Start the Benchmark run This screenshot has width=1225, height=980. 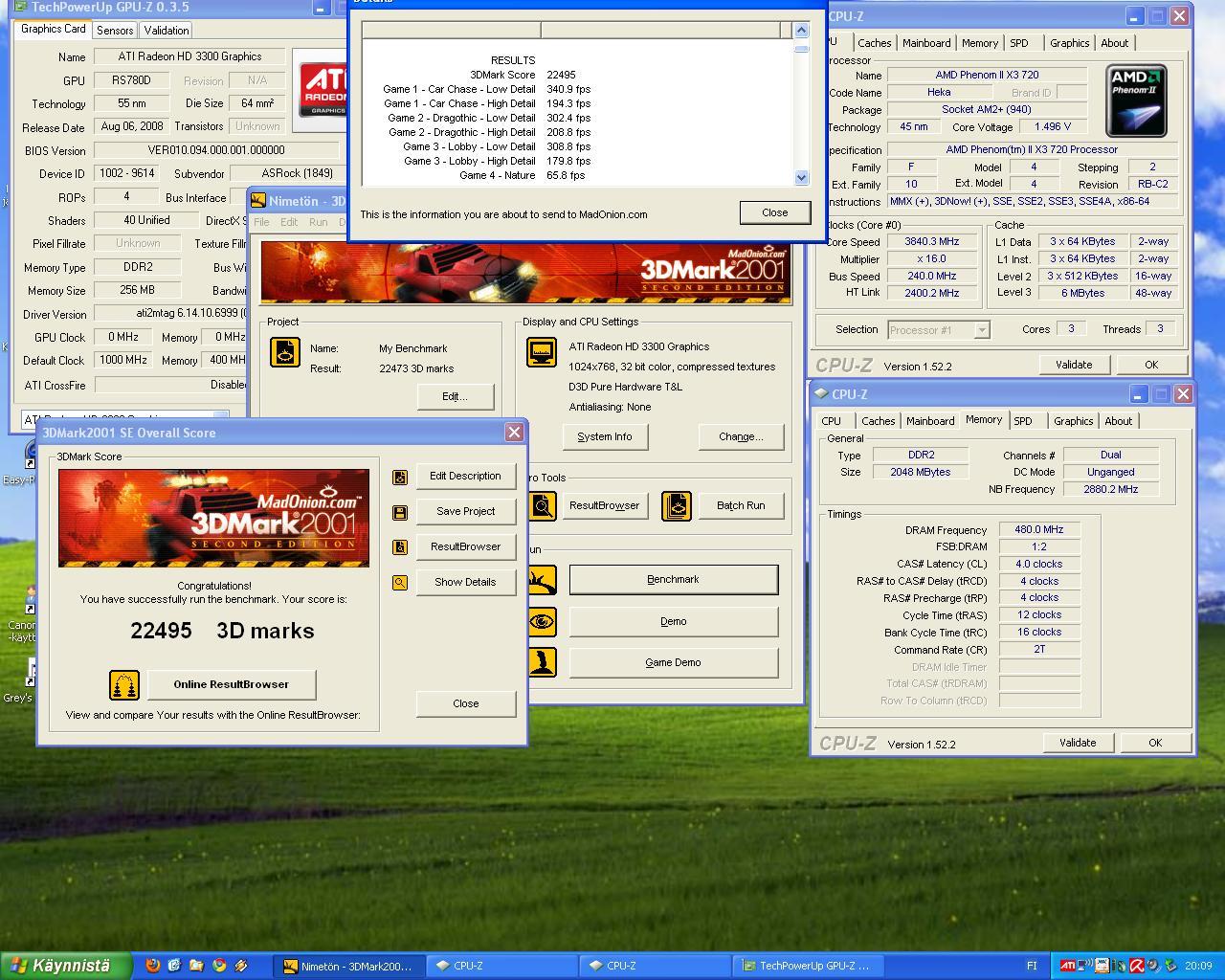click(674, 579)
